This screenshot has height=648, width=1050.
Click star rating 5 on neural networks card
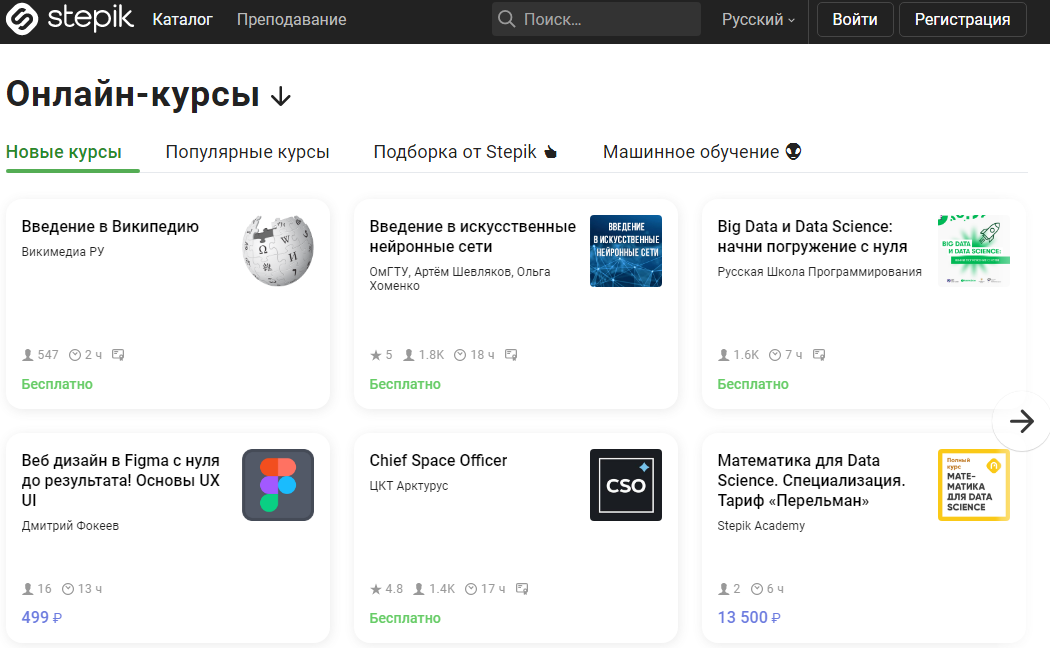tap(376, 355)
